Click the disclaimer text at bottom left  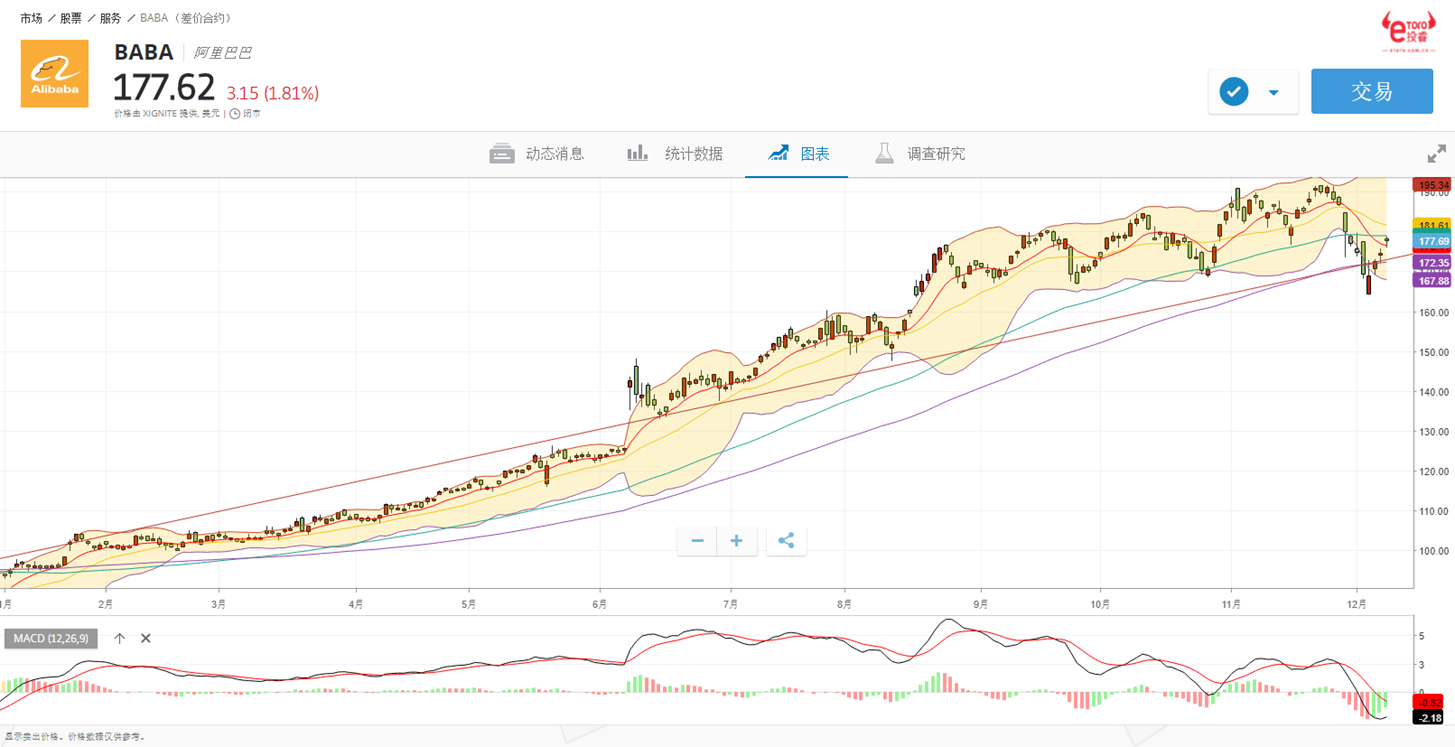(x=75, y=736)
